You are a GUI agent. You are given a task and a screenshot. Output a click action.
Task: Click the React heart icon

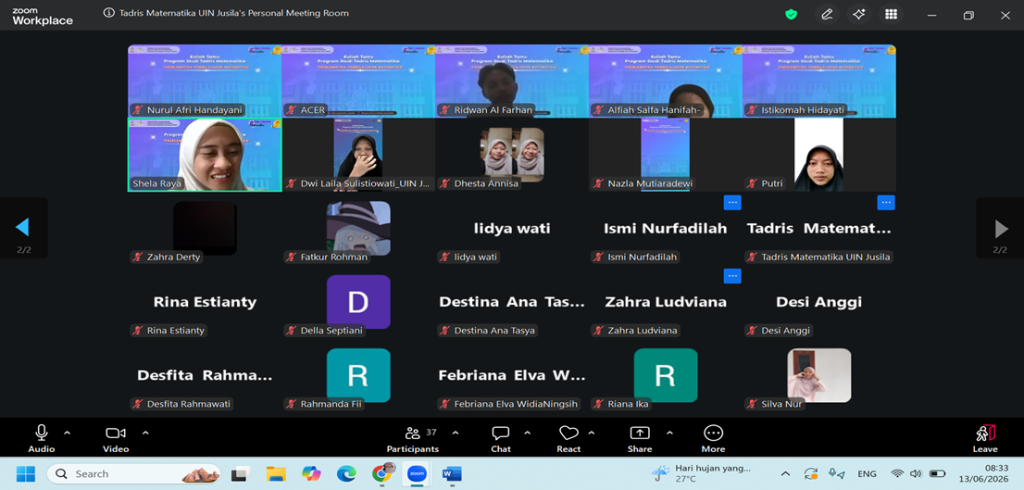pos(569,439)
